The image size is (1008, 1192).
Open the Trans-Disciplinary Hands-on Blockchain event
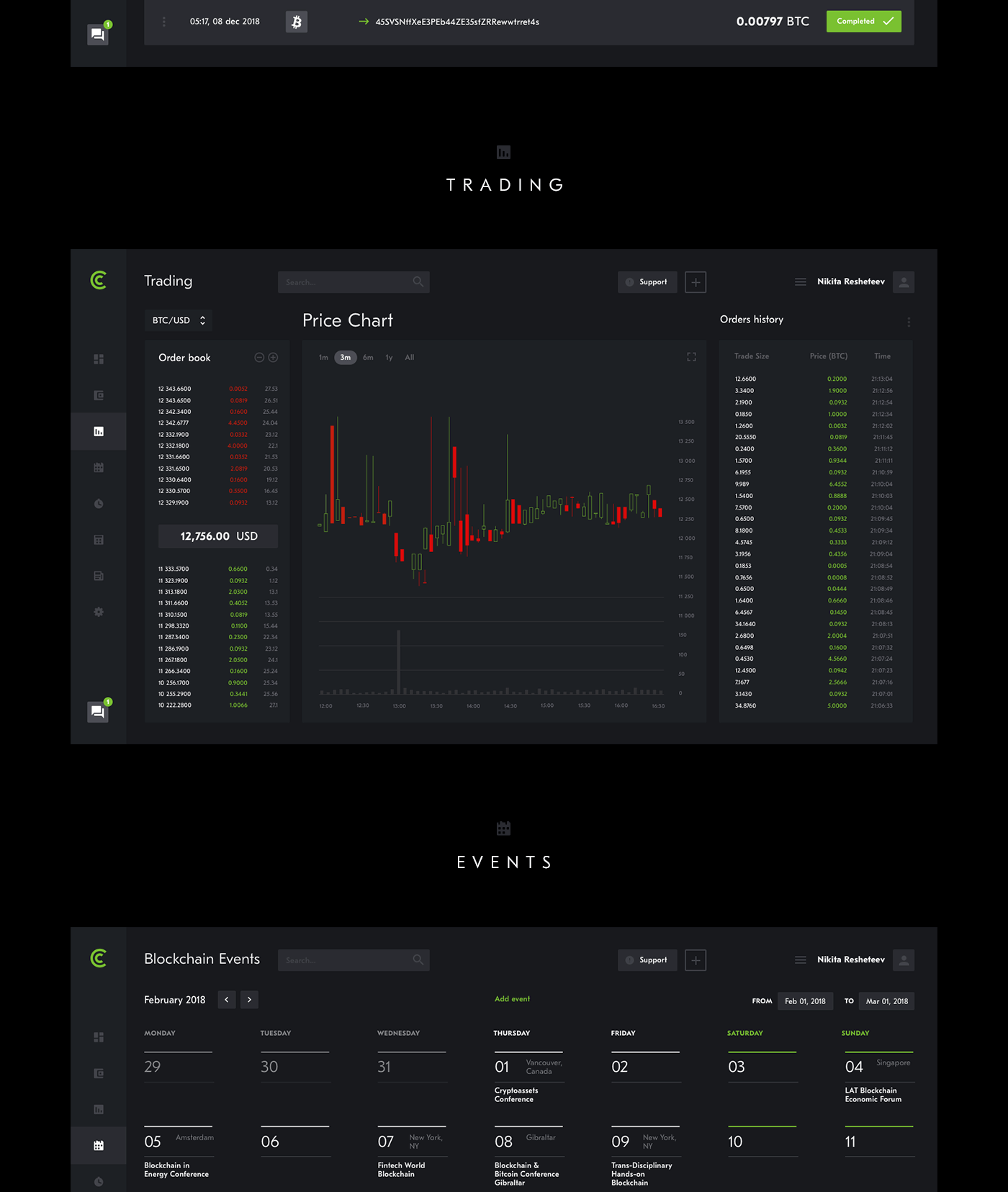[x=642, y=1174]
